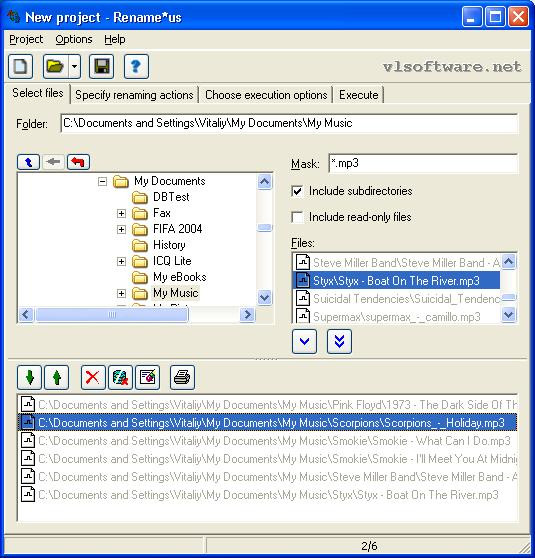Add all files with double chevron

pos(339,342)
